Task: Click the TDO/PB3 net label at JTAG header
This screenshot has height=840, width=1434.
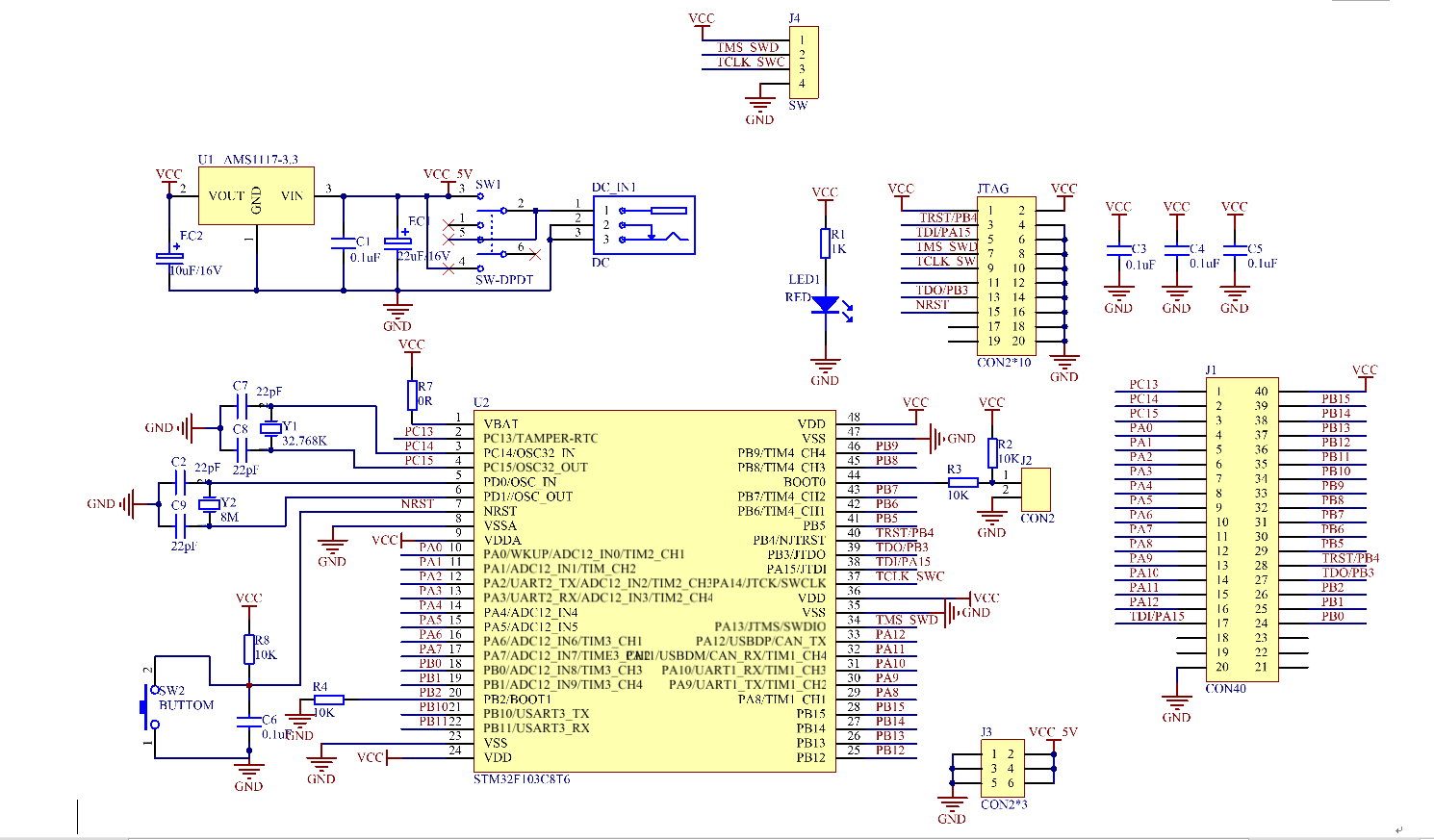Action: [942, 290]
